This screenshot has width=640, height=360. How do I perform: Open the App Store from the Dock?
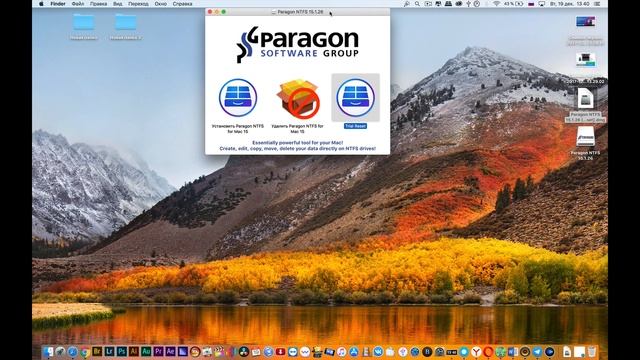354,351
